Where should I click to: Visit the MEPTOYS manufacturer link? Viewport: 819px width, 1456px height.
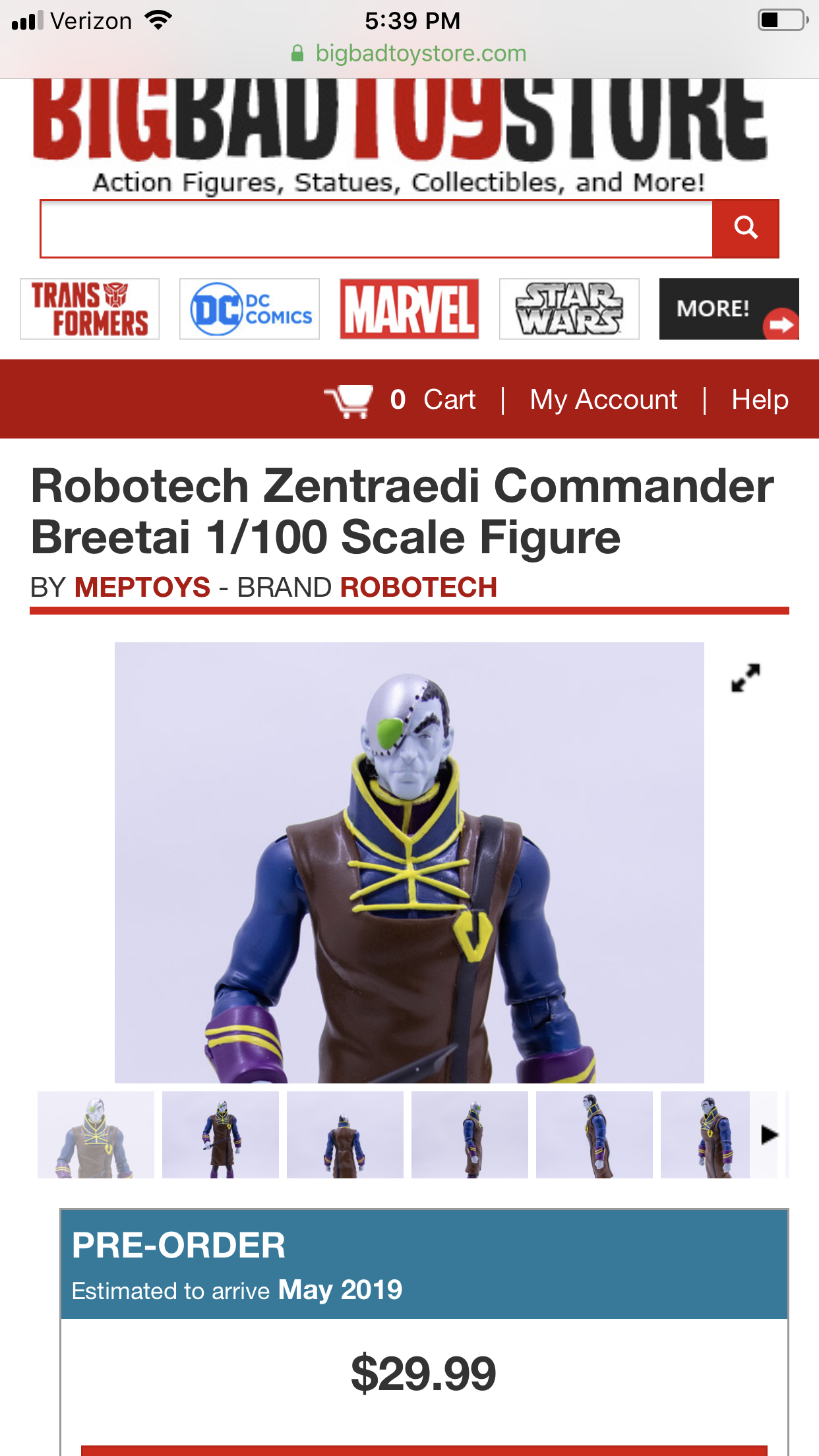(142, 587)
